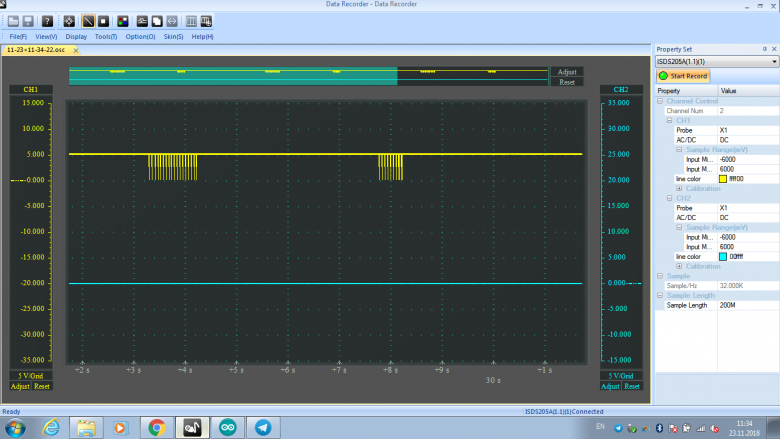Expand the CH1 Calibration group
This screenshot has height=439, width=780.
click(x=679, y=188)
